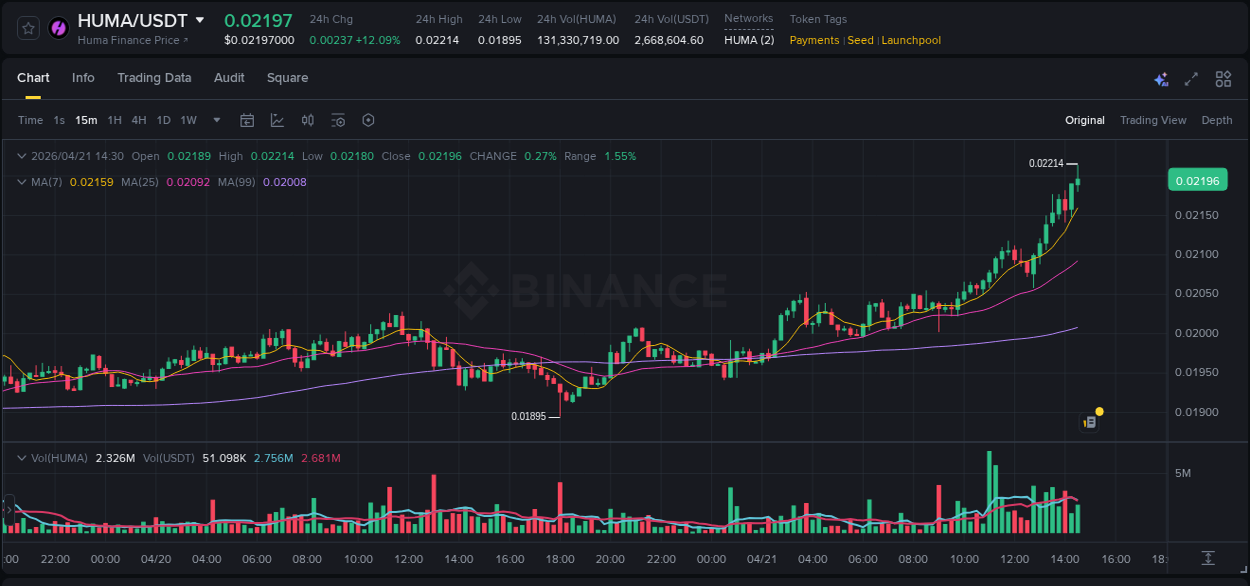Open the Binance AI assistant icon
The image size is (1250, 586).
pyautogui.click(x=1160, y=79)
